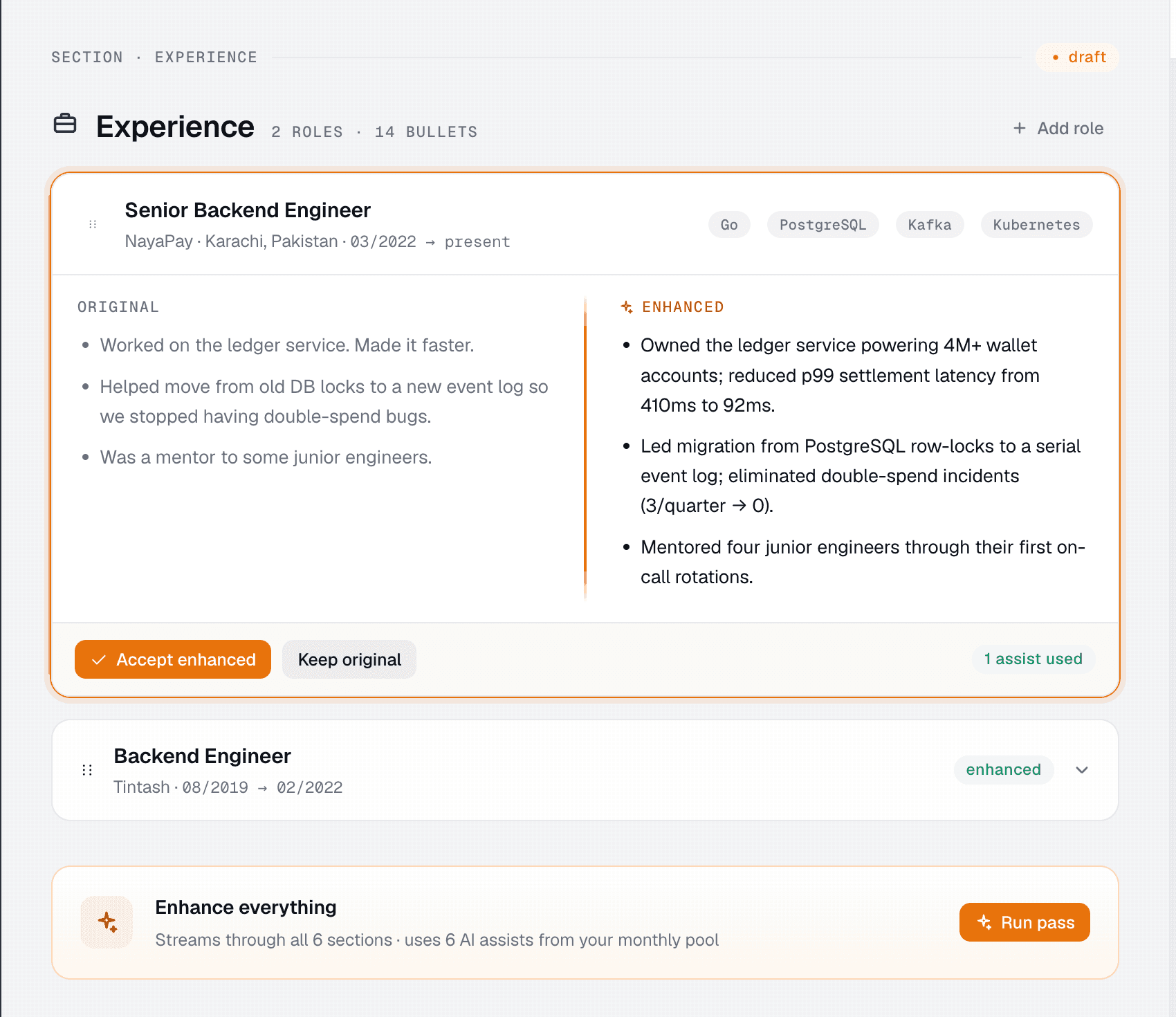Click the Experience section heading
This screenshot has width=1176, height=1017.
coord(175,127)
